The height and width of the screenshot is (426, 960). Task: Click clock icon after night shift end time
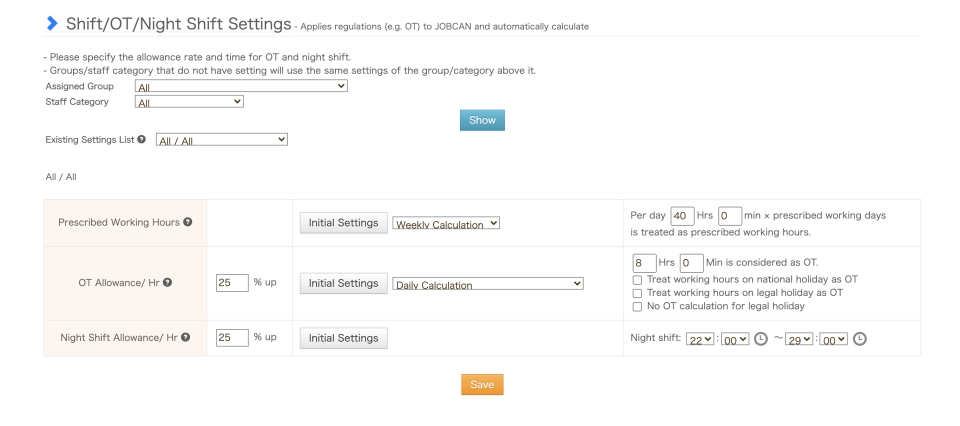(x=859, y=338)
